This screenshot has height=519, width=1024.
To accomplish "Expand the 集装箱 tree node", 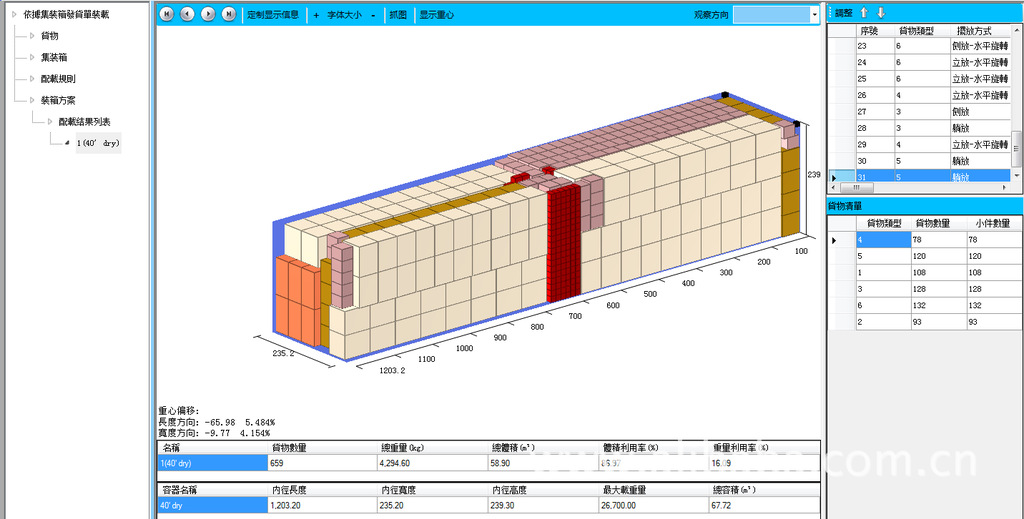I will point(31,57).
